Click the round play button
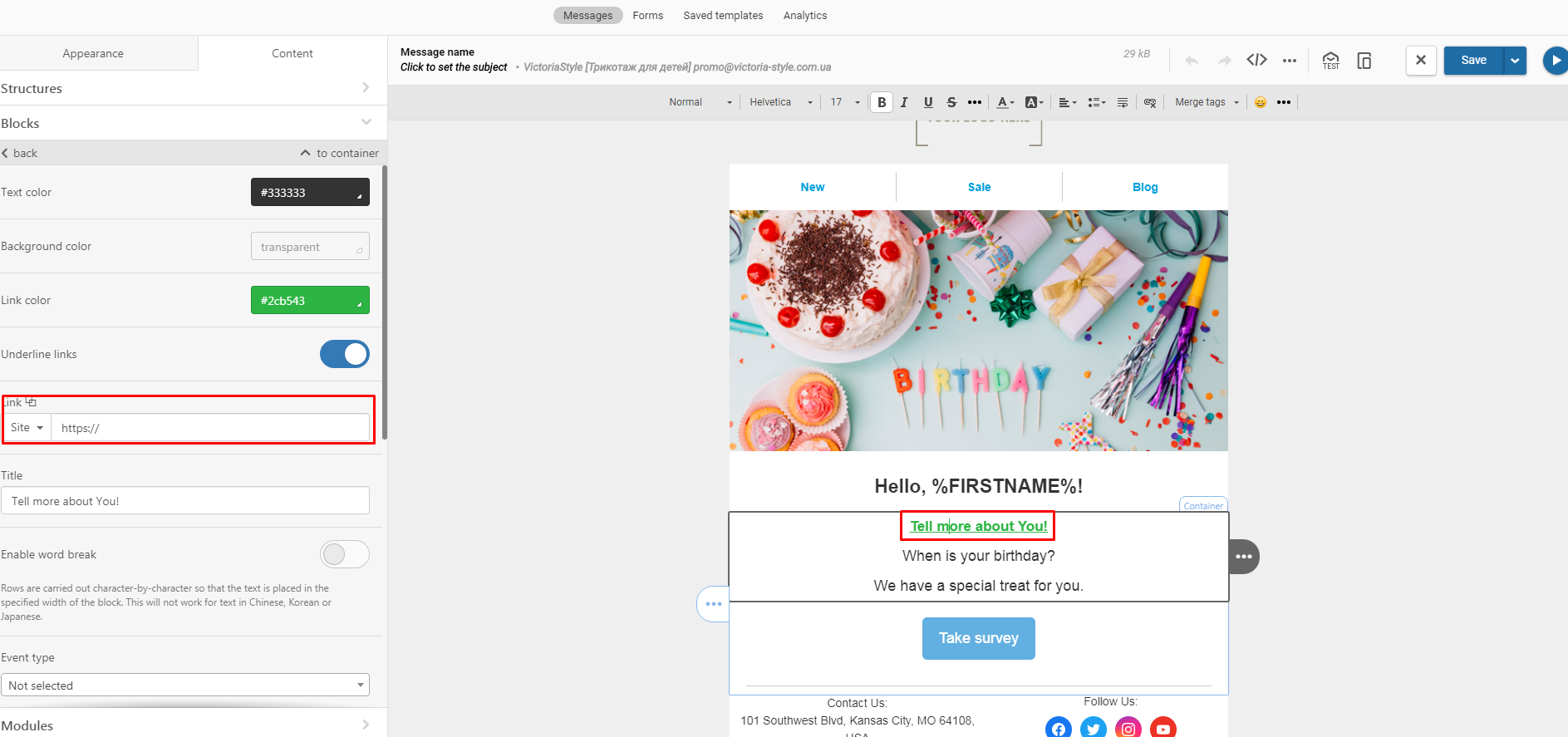This screenshot has height=737, width=1568. [x=1556, y=61]
